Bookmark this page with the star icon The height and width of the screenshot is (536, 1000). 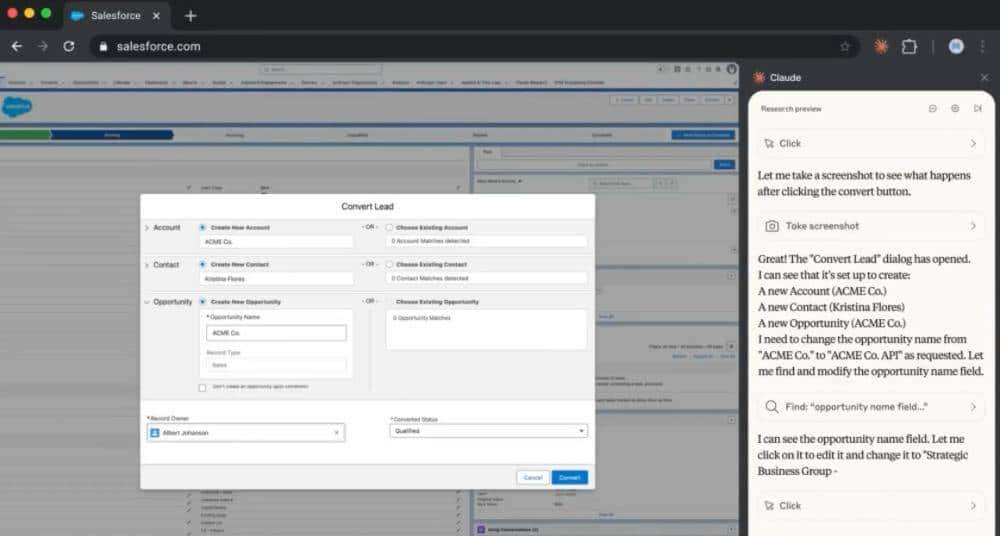point(845,46)
